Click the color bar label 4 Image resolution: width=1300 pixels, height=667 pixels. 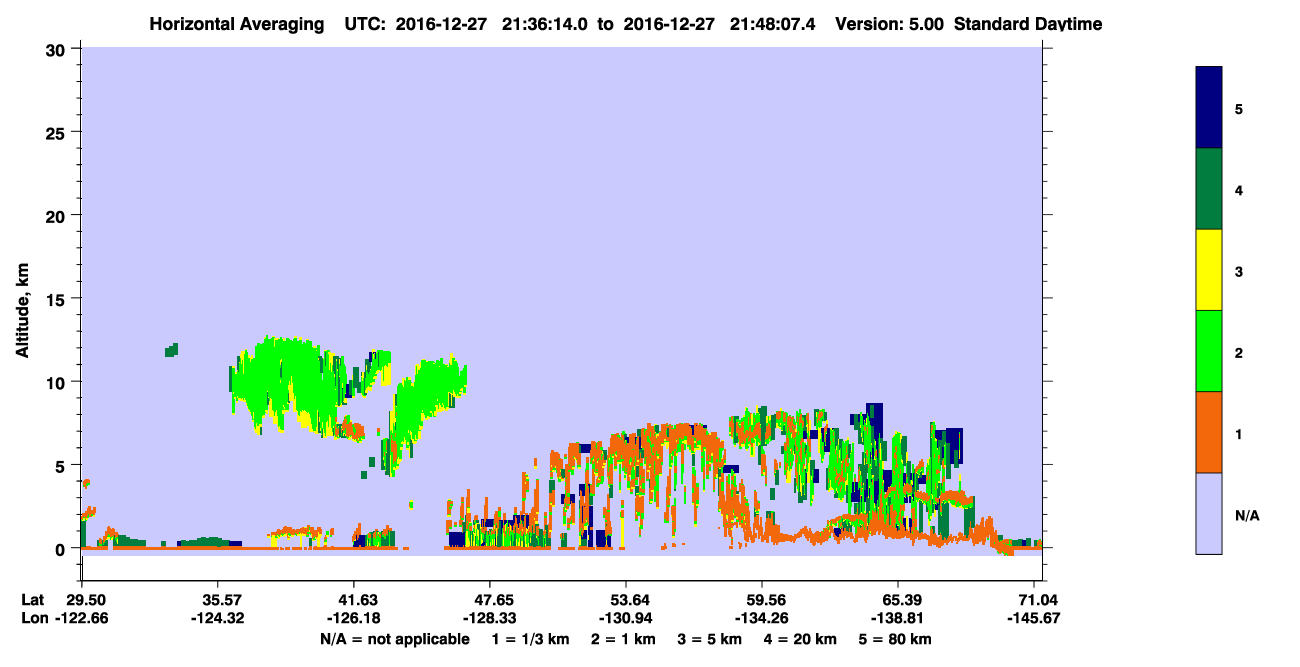(x=1239, y=189)
